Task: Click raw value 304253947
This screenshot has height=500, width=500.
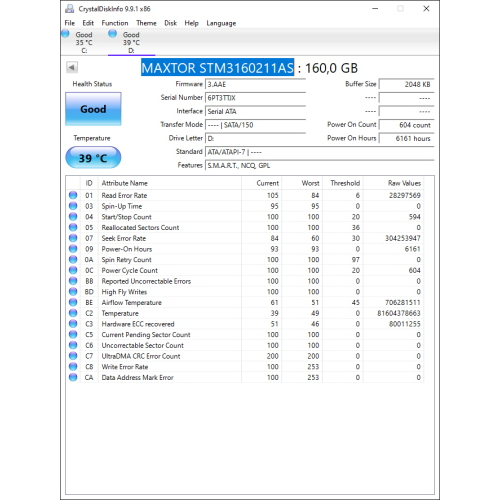Action: click(x=403, y=238)
